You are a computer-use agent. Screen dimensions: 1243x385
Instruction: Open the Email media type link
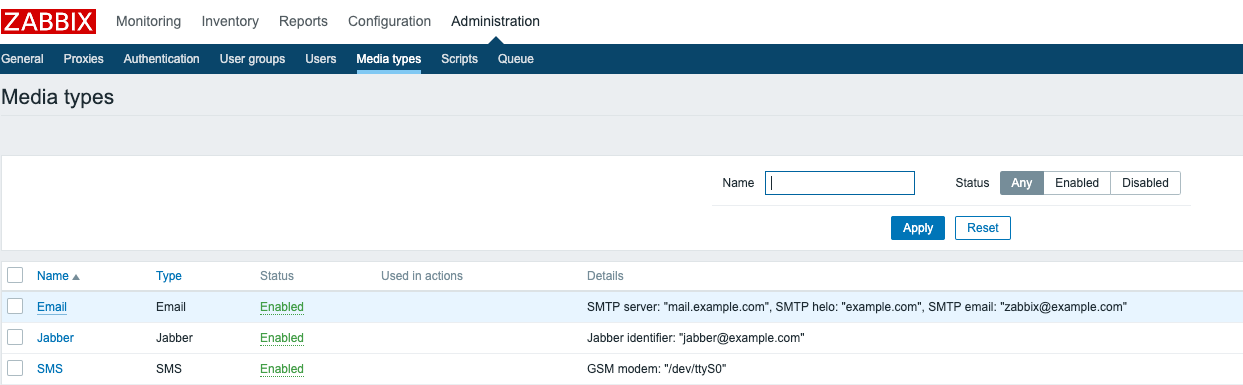52,307
